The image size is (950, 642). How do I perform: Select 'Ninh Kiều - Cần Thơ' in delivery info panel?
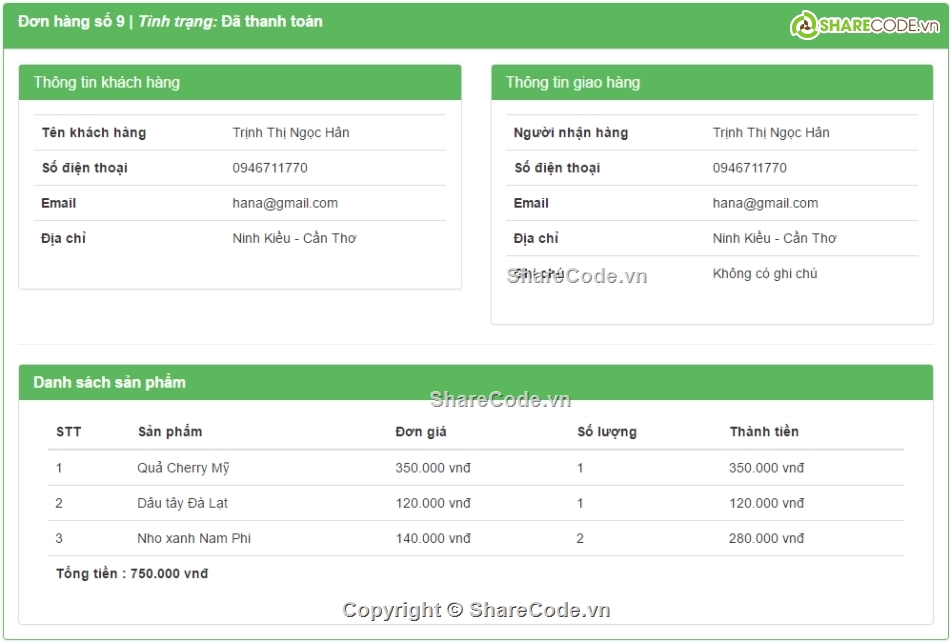pyautogui.click(x=775, y=238)
